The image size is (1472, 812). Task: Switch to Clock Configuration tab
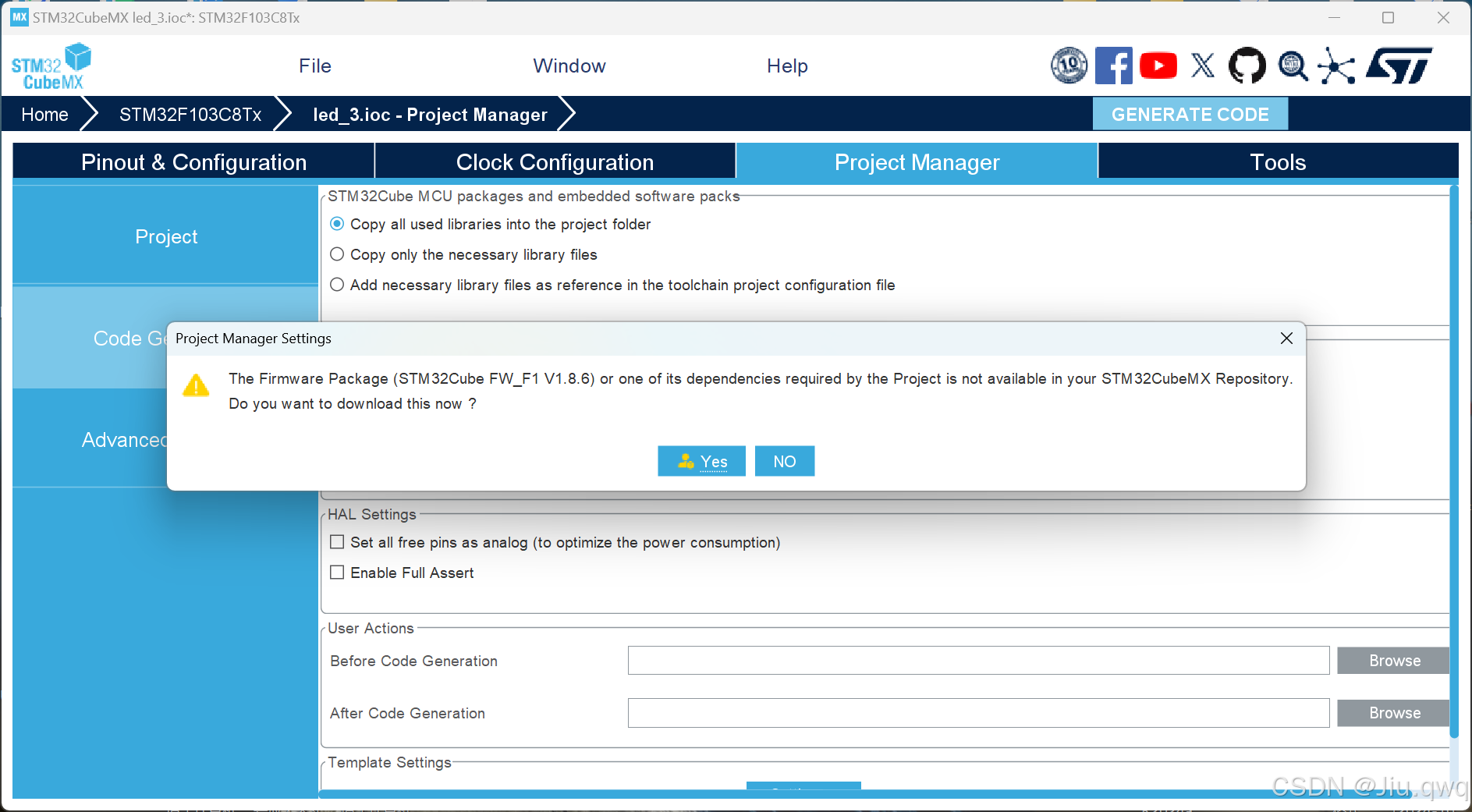[555, 161]
